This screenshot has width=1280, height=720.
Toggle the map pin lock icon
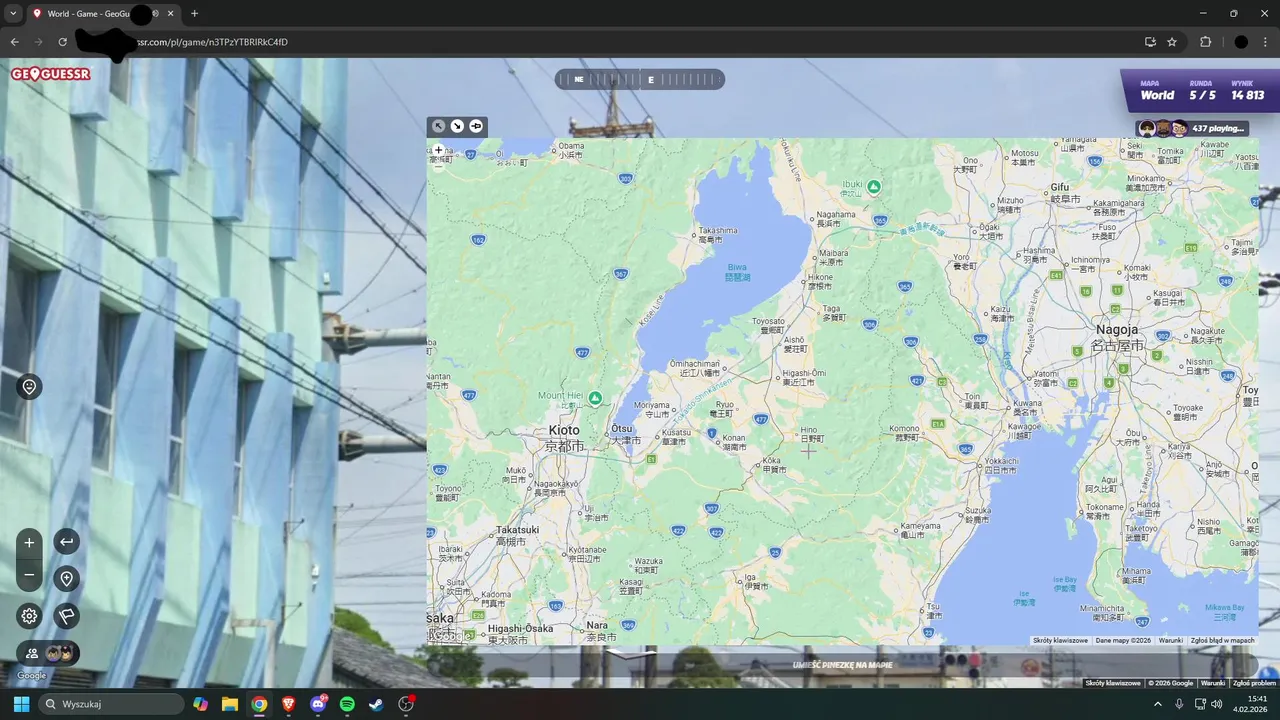(476, 126)
